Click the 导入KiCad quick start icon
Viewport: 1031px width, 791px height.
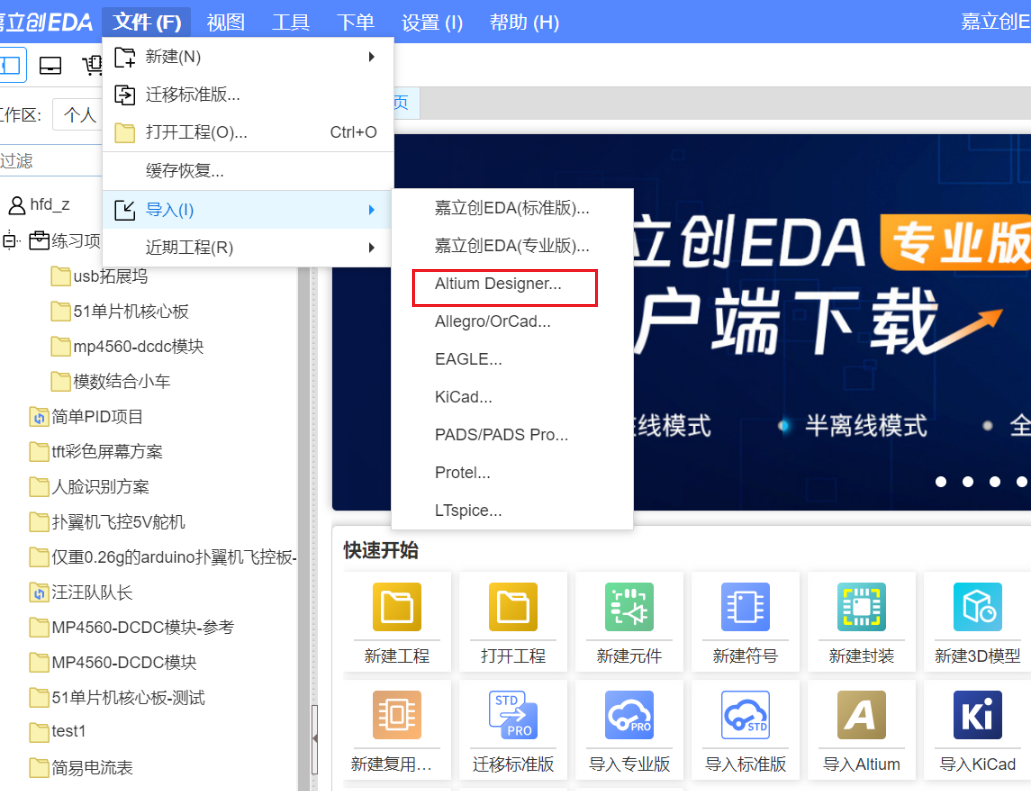978,715
